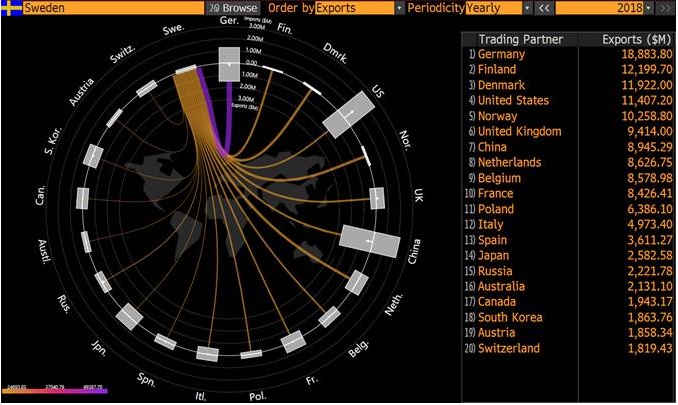Select Italy in the trading partner list
The image size is (678, 405).
[490, 224]
